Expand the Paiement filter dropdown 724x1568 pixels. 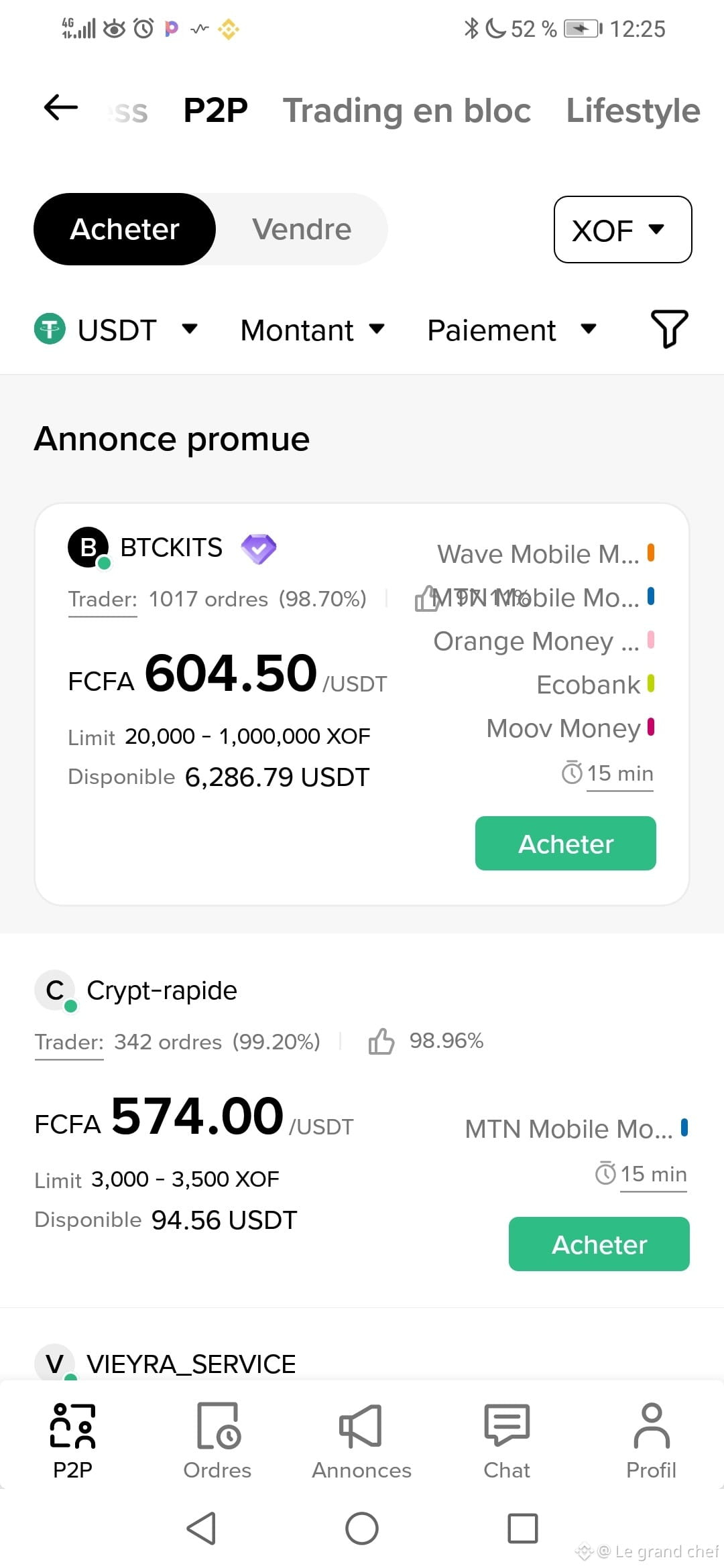[x=511, y=330]
